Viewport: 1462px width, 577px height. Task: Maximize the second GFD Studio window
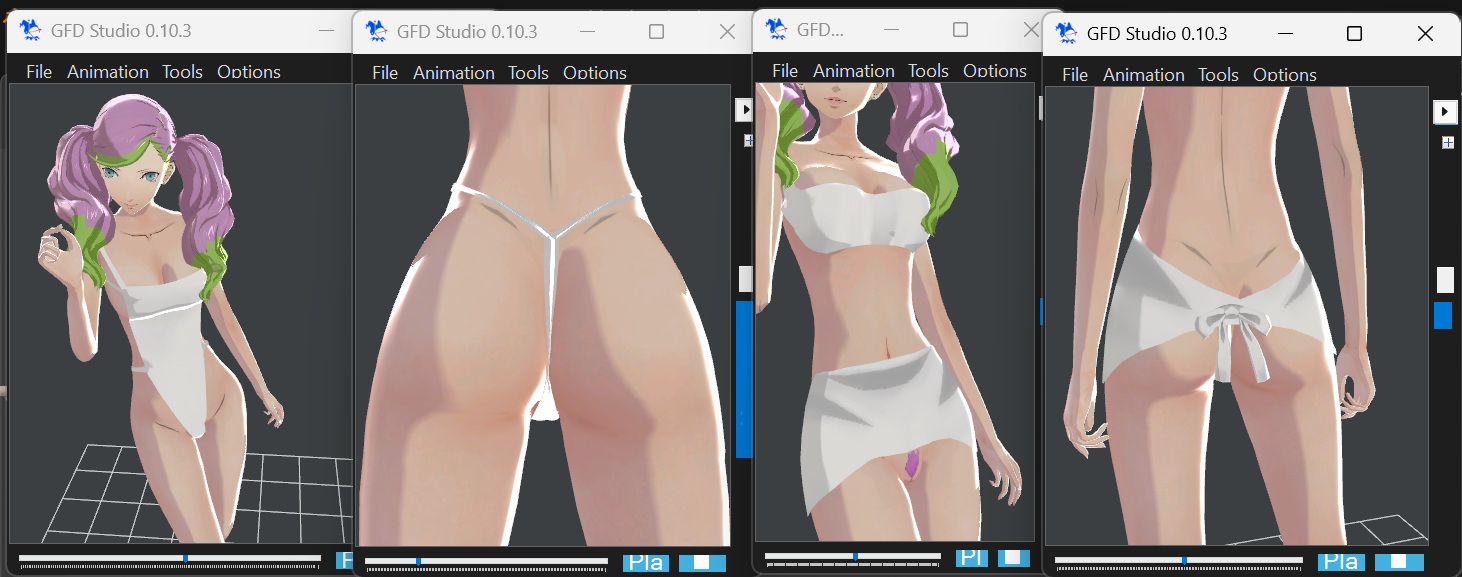click(x=656, y=32)
